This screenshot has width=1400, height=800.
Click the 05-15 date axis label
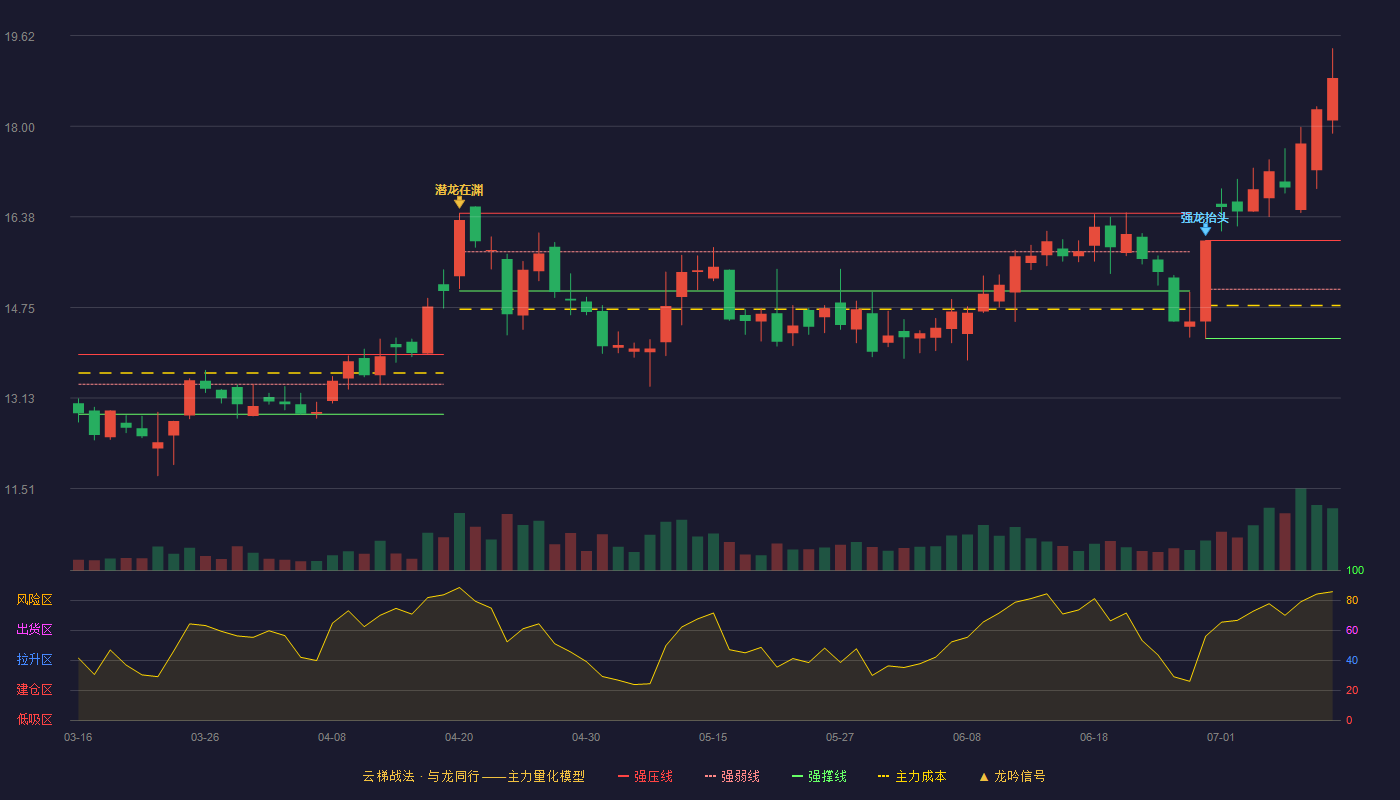coord(713,737)
